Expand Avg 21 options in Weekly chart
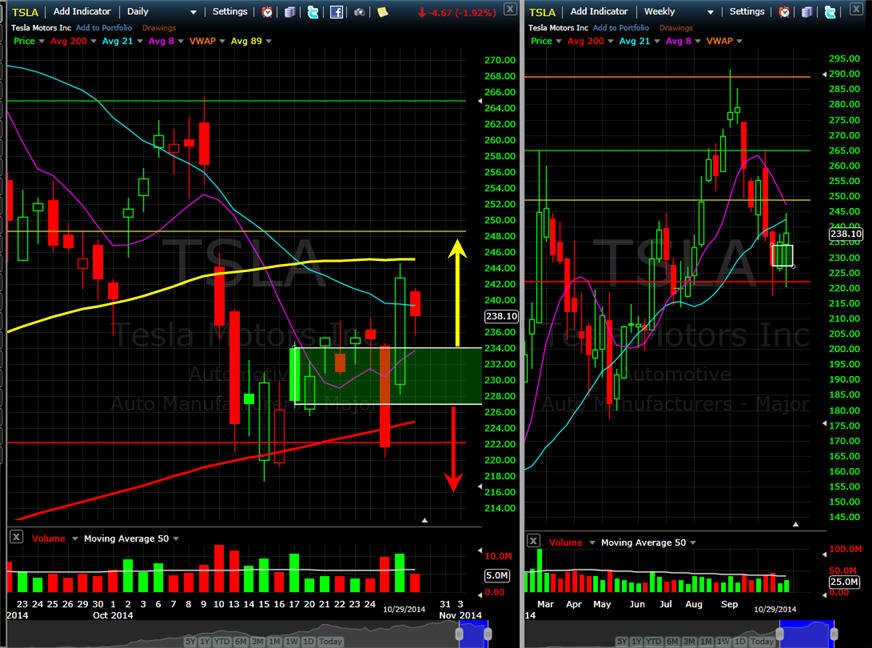The height and width of the screenshot is (648, 872). [657, 41]
